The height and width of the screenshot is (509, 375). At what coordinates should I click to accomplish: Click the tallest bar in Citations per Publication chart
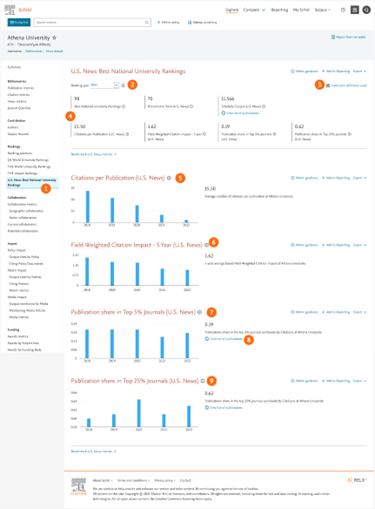(x=88, y=207)
